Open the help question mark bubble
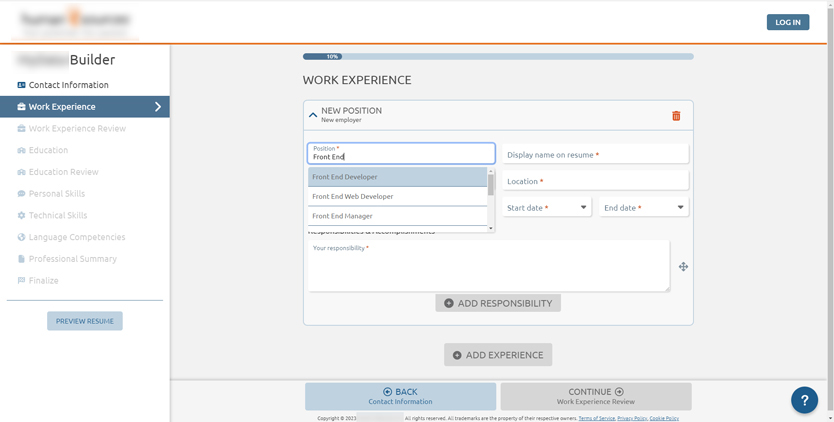Image resolution: width=834 pixels, height=422 pixels. point(804,400)
